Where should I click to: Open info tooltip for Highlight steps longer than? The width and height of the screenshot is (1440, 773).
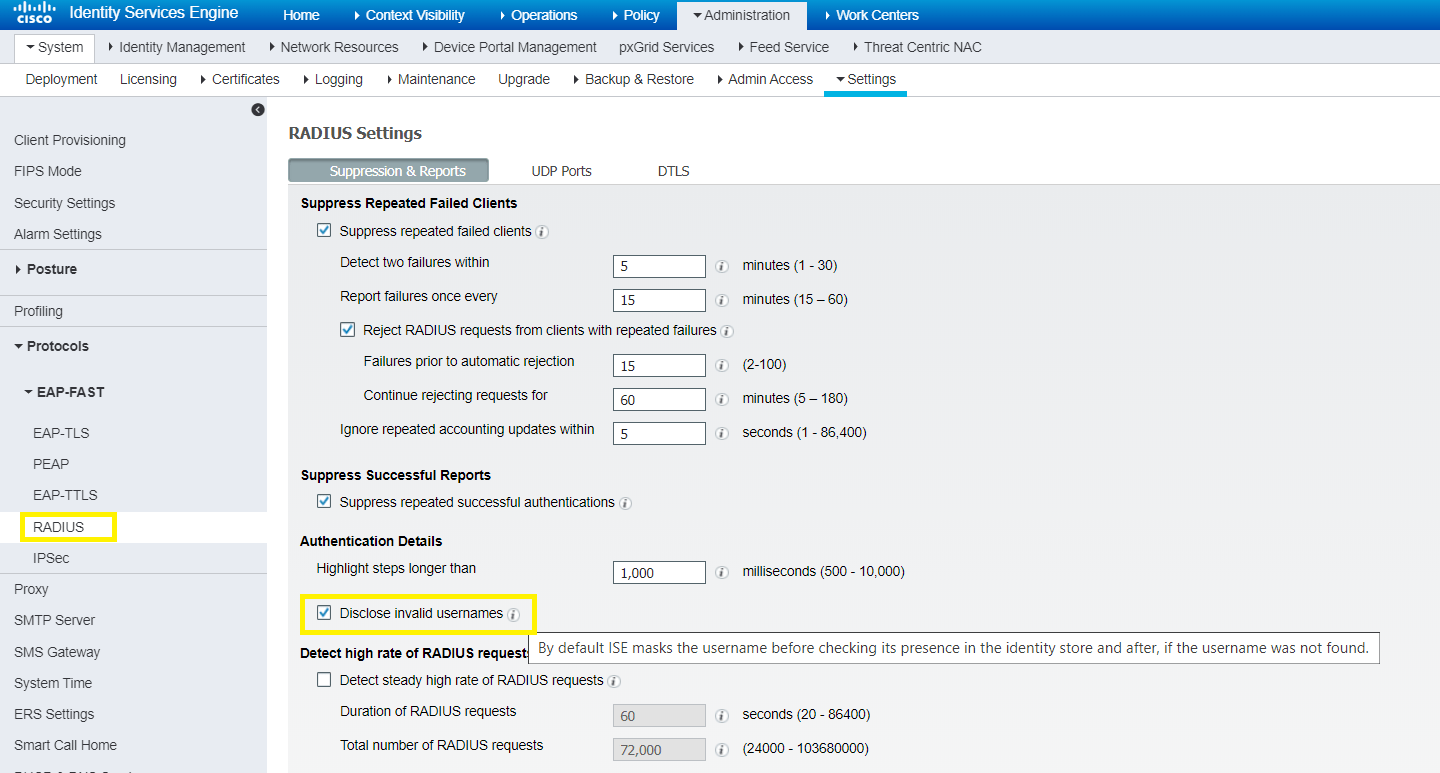(x=721, y=572)
